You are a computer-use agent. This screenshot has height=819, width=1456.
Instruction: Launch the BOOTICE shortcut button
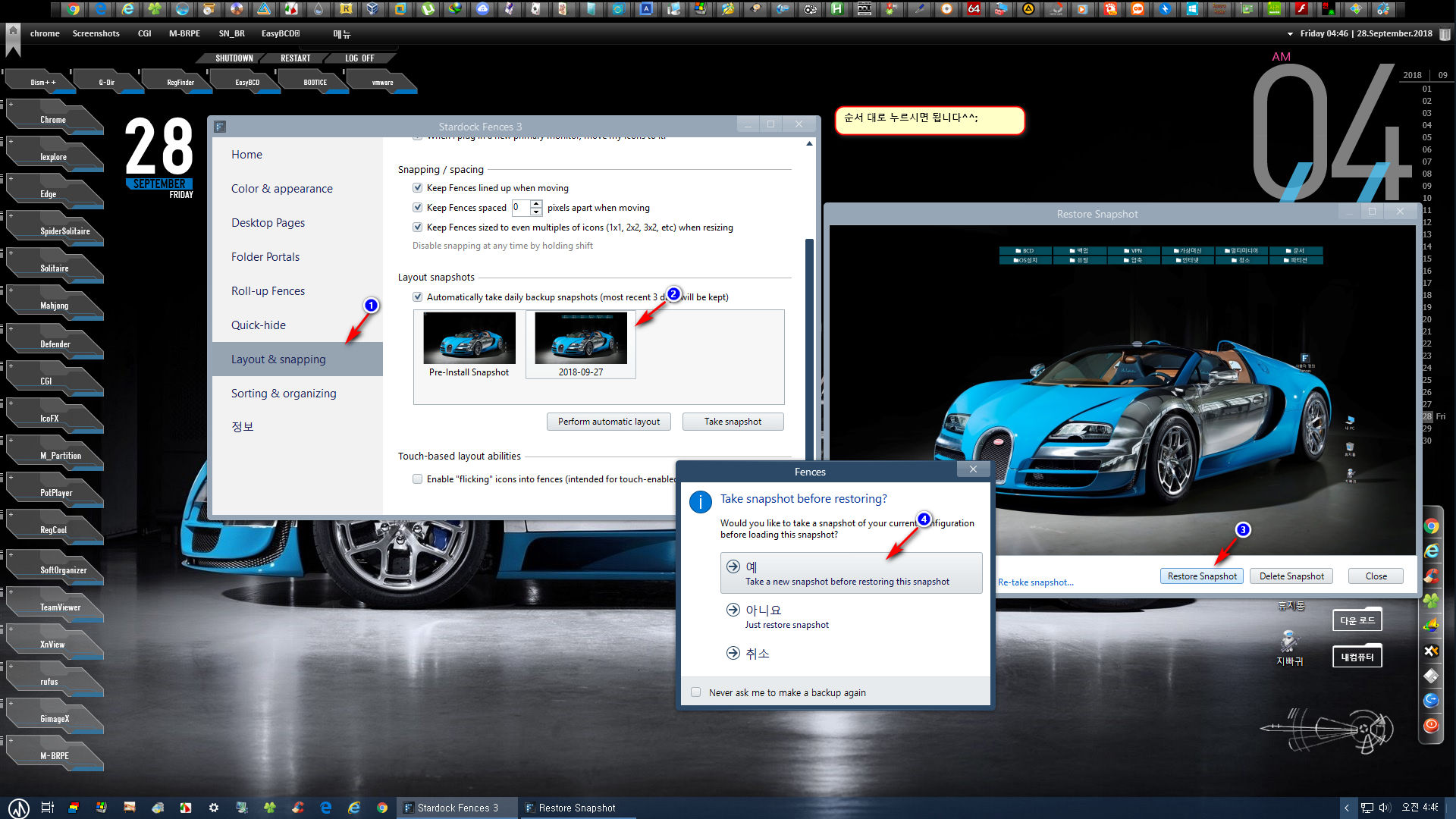pos(315,82)
